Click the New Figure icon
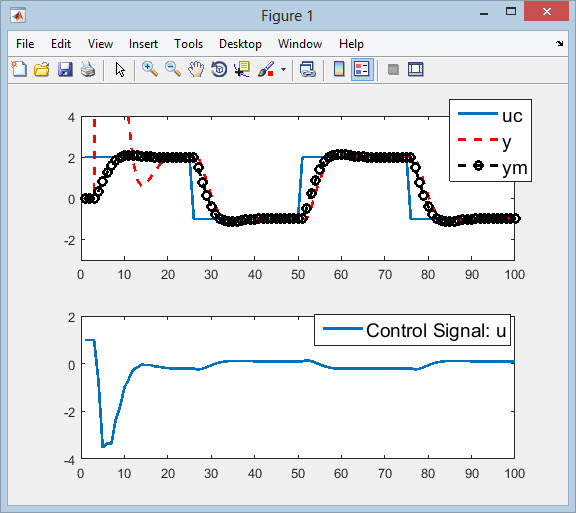Viewport: 576px width, 513px height. coord(19,69)
